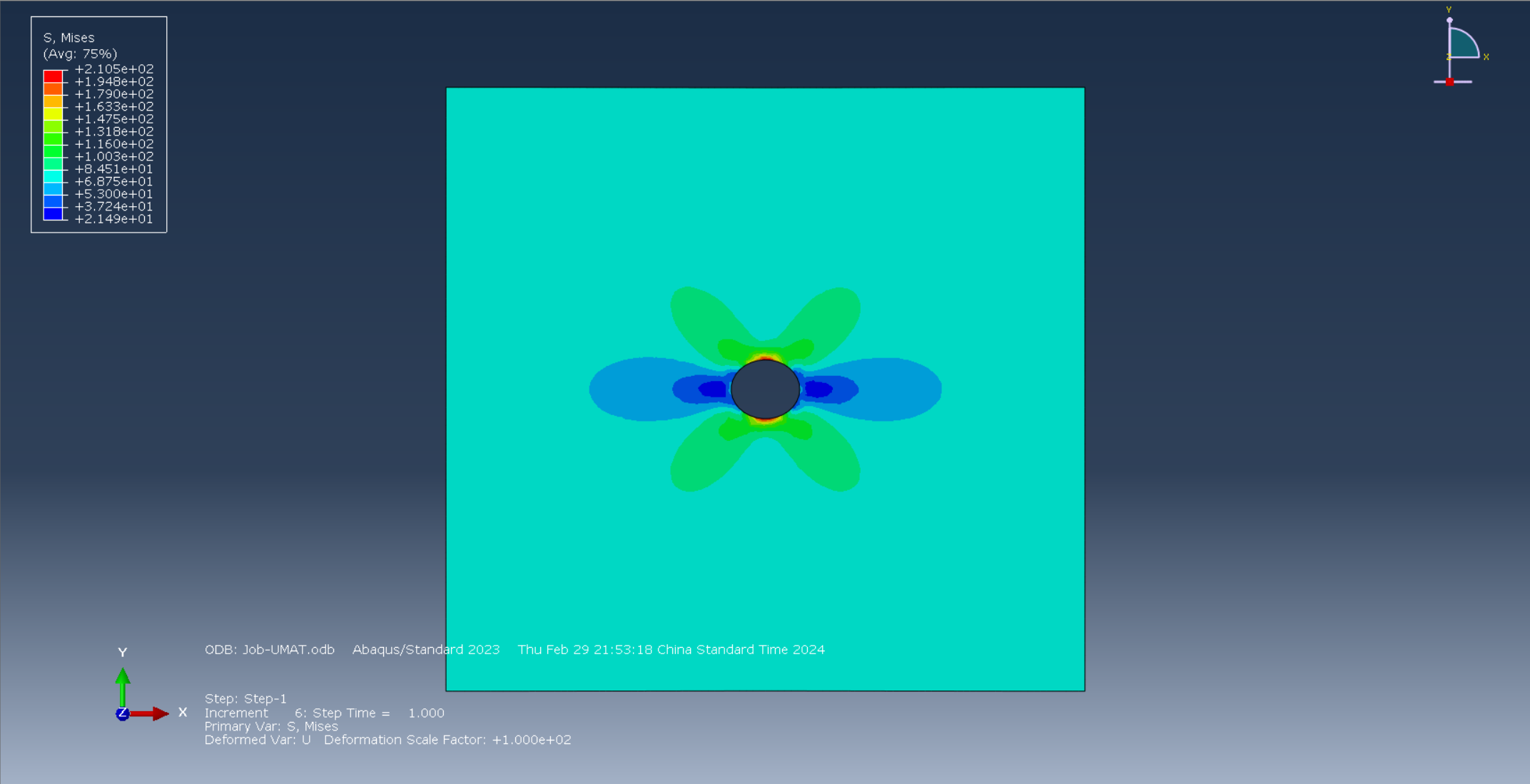Click the circular hole in the plate center

pyautogui.click(x=765, y=389)
